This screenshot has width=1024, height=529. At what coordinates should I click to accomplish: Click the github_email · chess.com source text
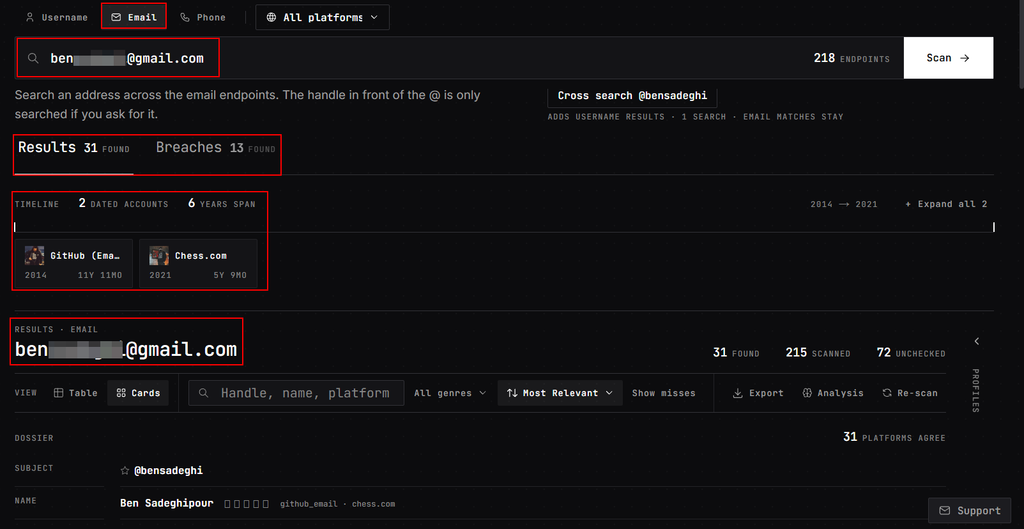tap(338, 504)
